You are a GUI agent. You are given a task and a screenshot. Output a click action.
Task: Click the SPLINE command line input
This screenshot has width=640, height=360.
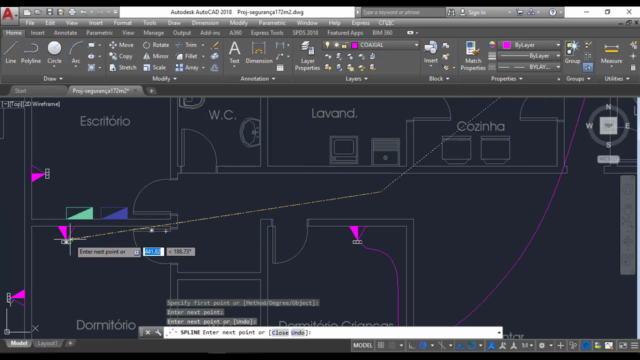pos(333,333)
